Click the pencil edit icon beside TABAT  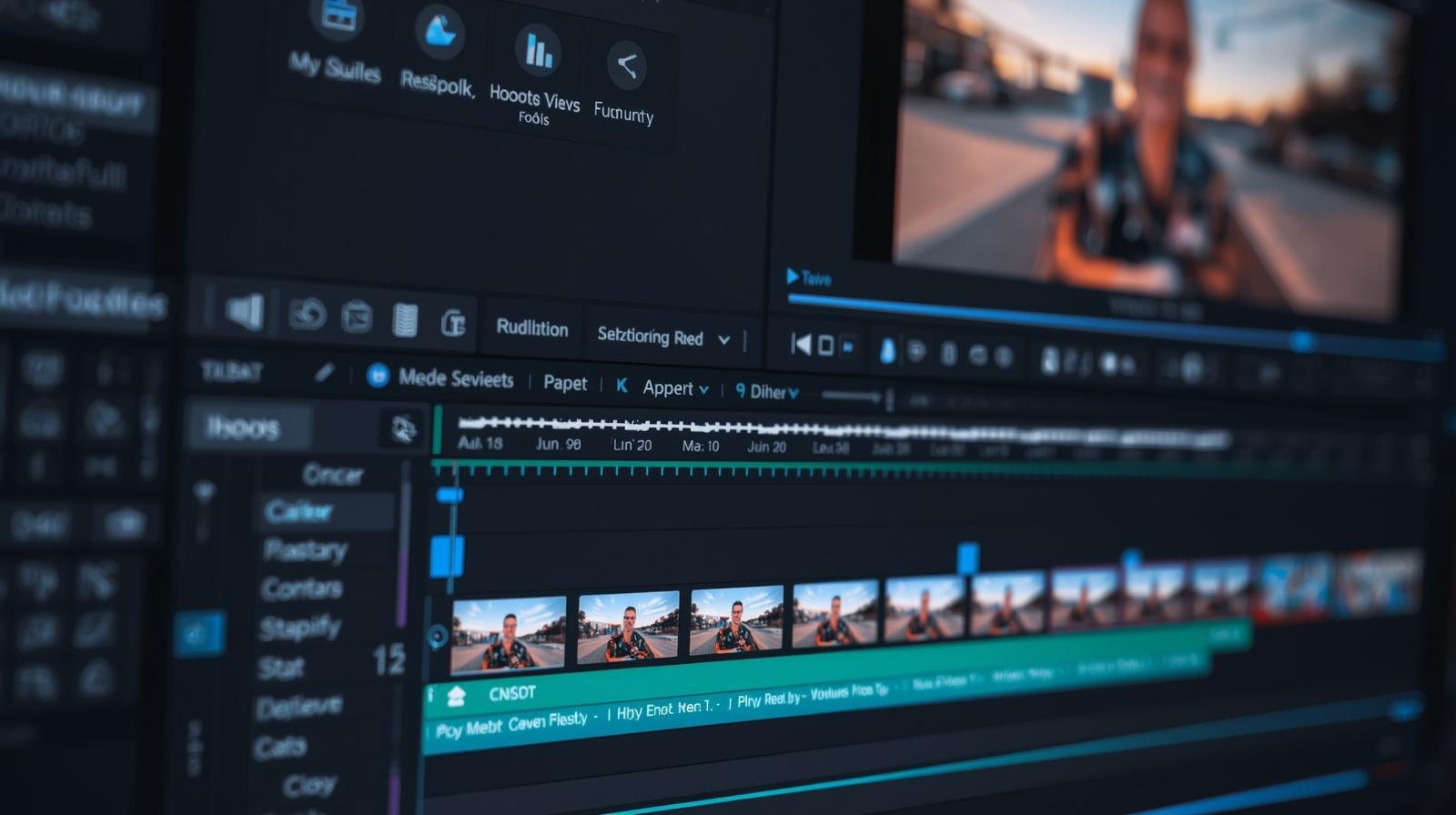tap(325, 373)
